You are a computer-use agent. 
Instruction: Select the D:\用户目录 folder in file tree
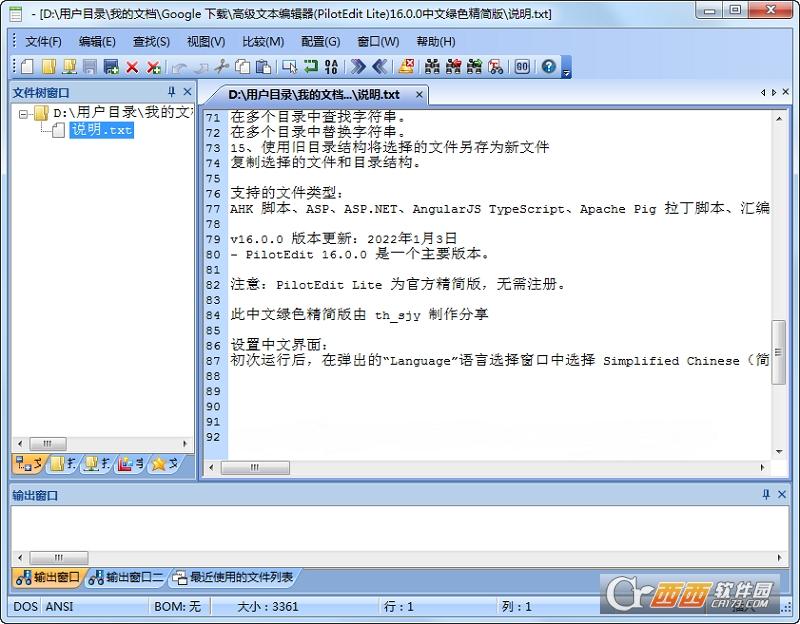click(x=122, y=113)
